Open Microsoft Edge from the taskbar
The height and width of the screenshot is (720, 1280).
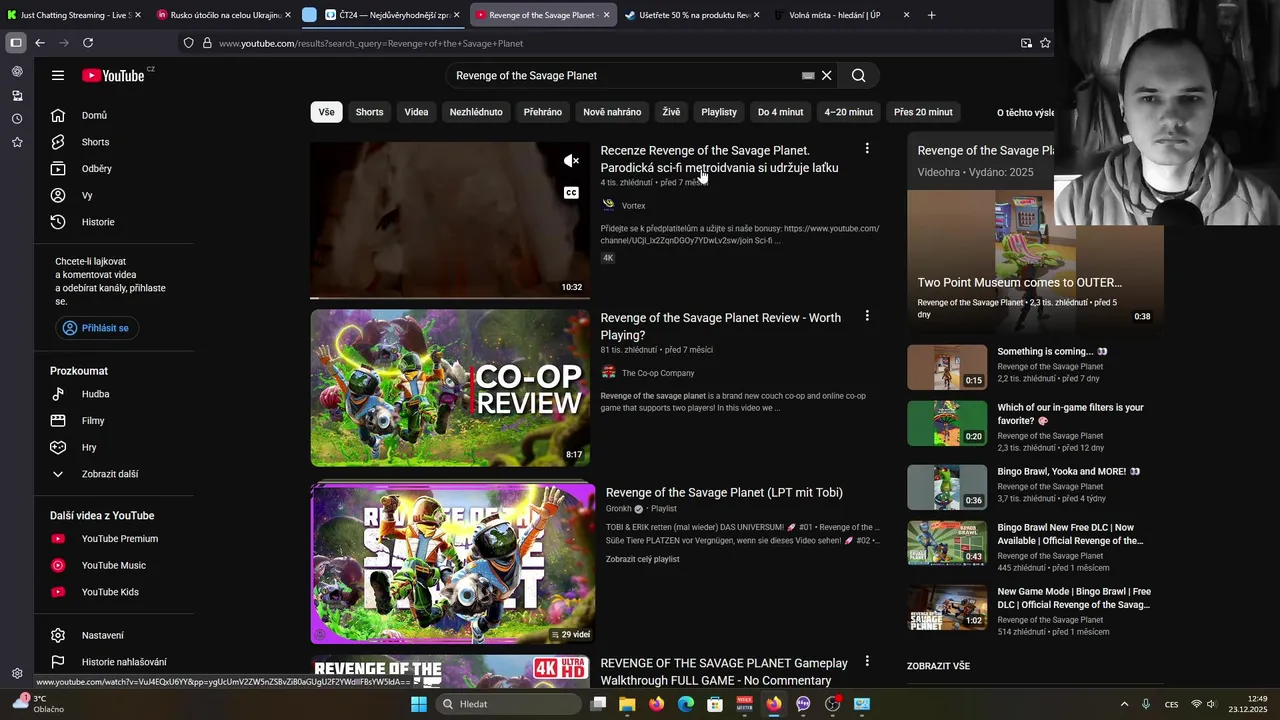(685, 704)
